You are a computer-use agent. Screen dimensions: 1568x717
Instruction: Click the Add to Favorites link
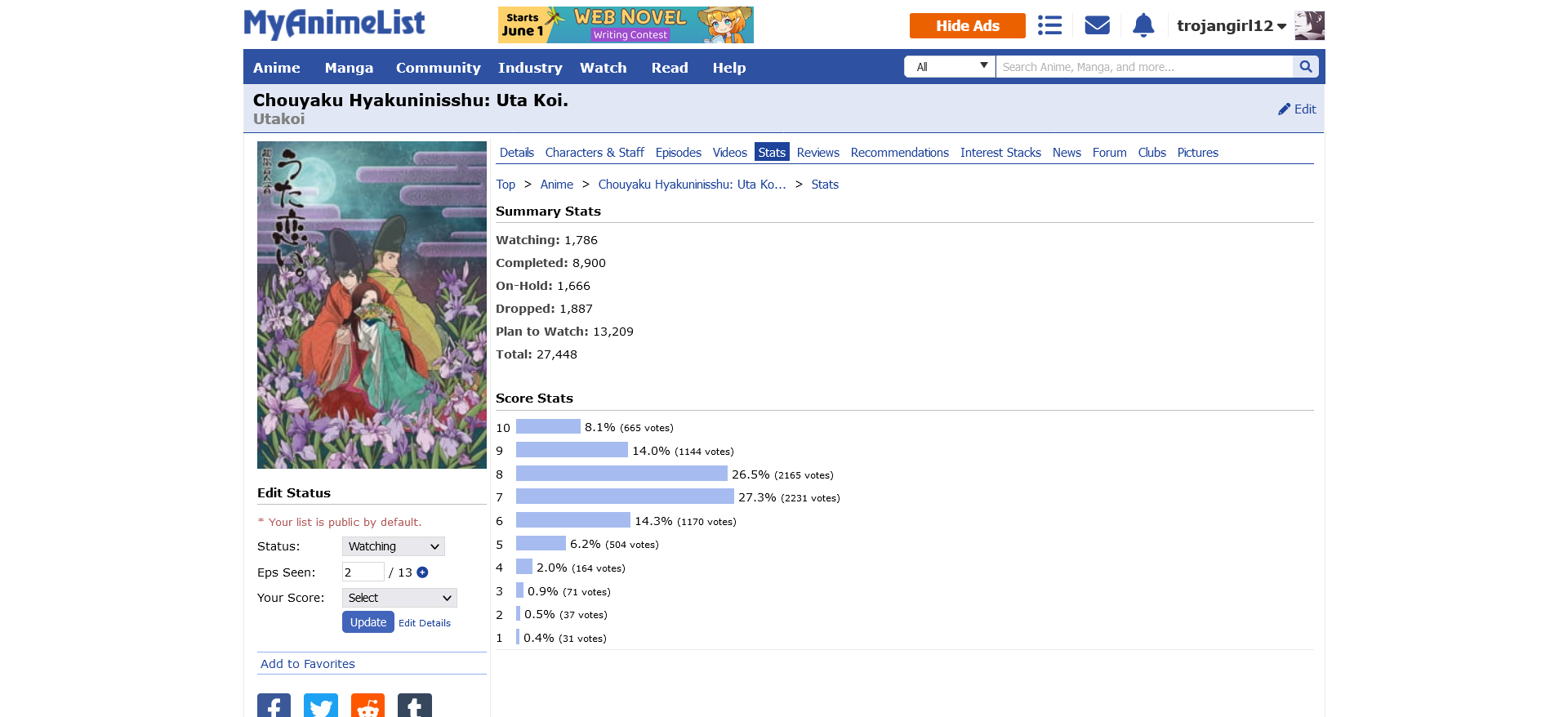pos(308,664)
